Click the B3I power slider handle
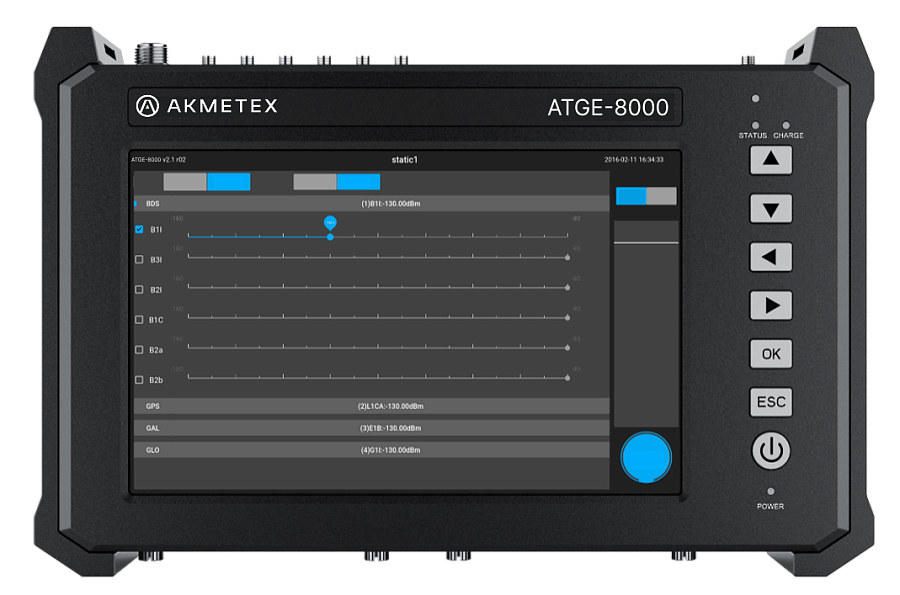900x595 pixels. pos(568,258)
